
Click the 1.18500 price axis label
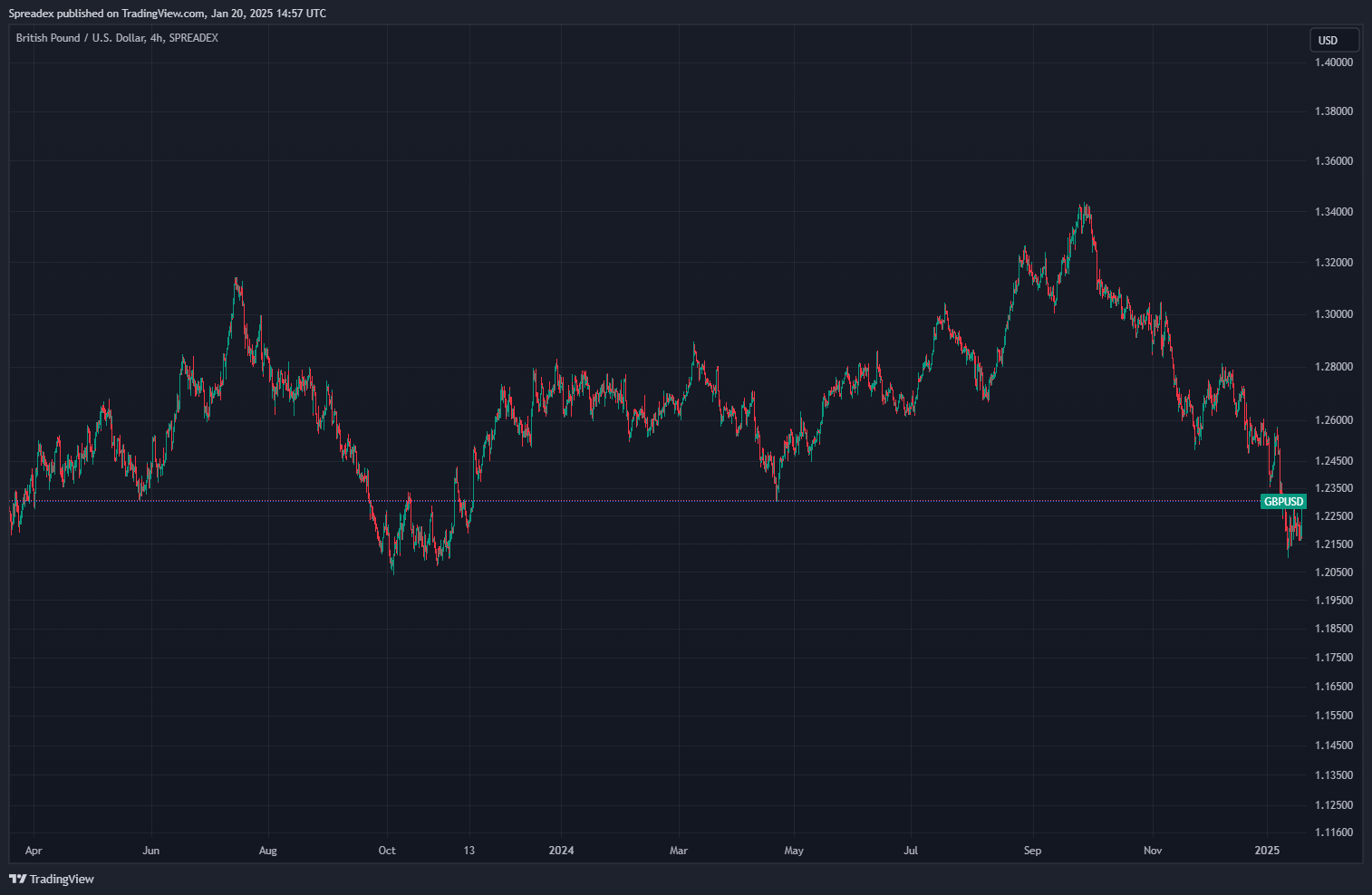(1334, 629)
